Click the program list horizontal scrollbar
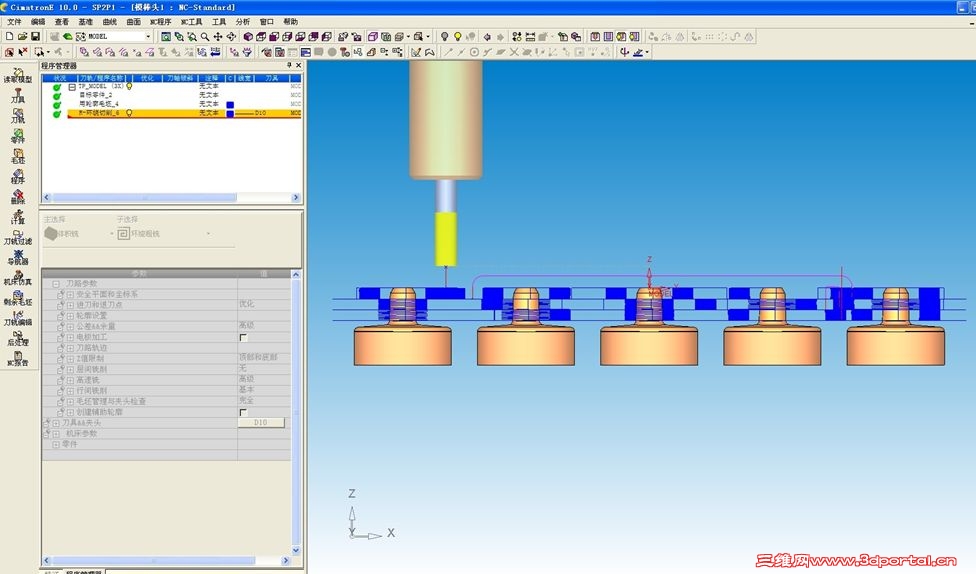 (171, 197)
